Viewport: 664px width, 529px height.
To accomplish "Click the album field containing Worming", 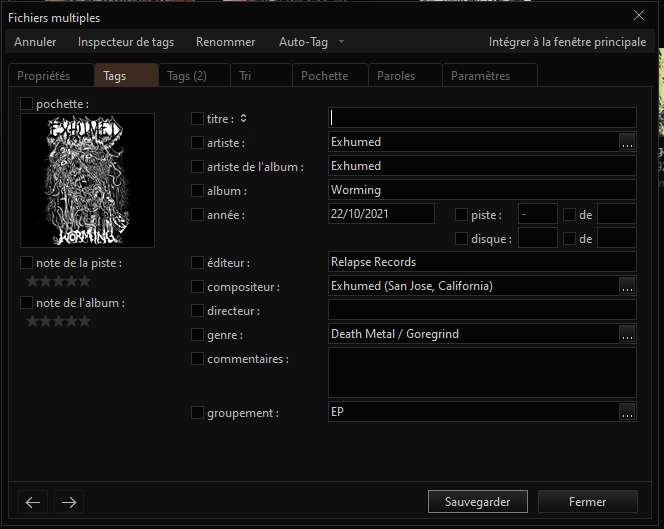I will click(x=482, y=190).
